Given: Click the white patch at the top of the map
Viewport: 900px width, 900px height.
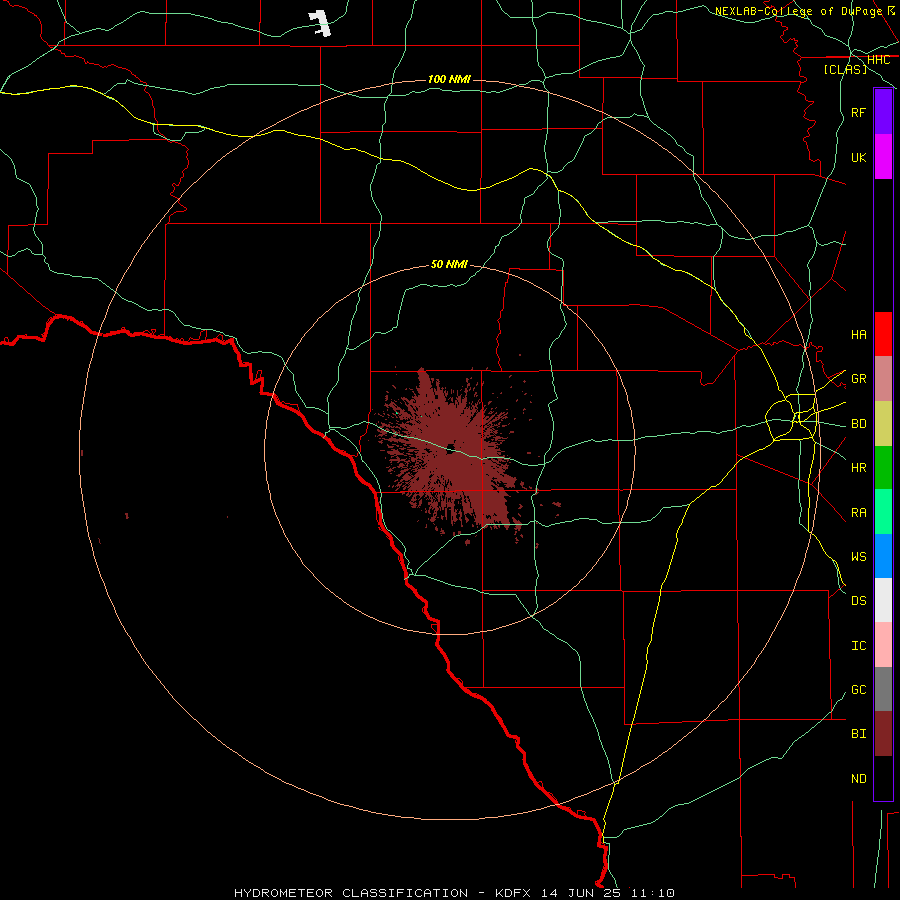Looking at the screenshot, I should [320, 24].
